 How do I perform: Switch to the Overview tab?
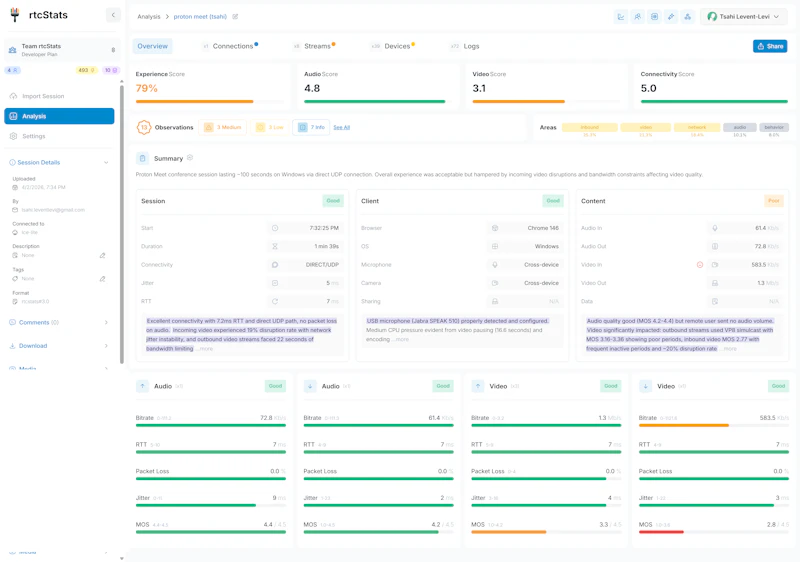click(153, 46)
